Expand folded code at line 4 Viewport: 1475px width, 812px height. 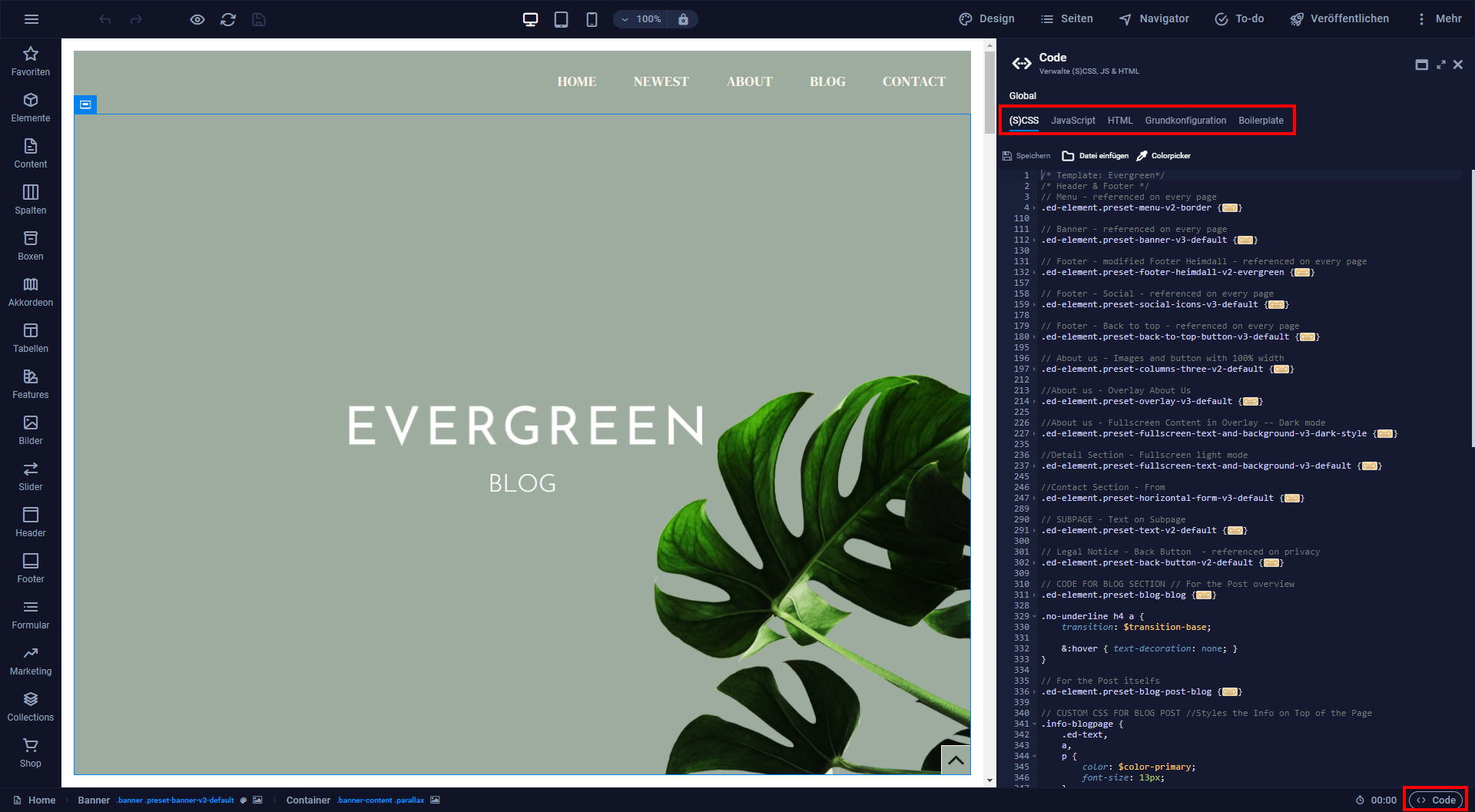[x=1229, y=208]
